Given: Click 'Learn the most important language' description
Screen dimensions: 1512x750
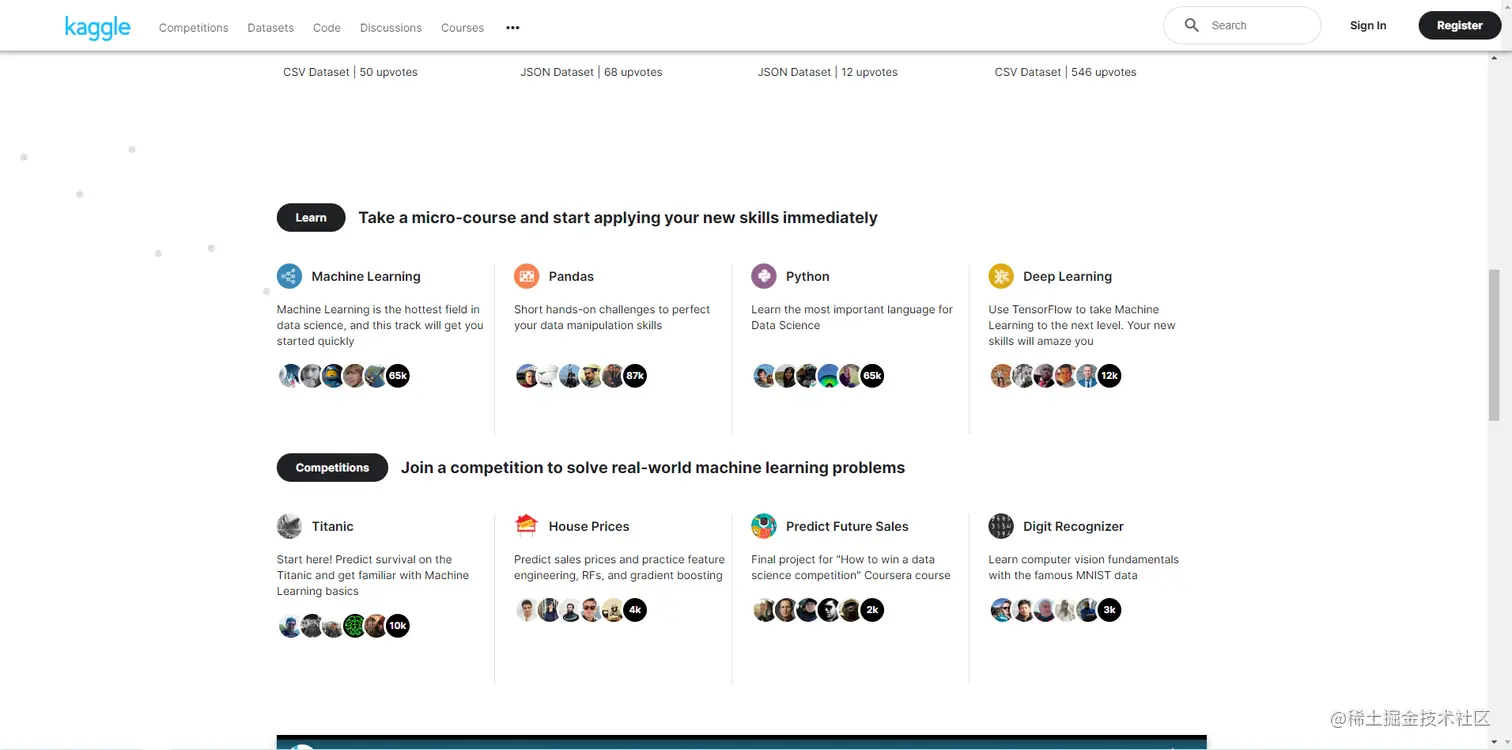Looking at the screenshot, I should pos(852,318).
